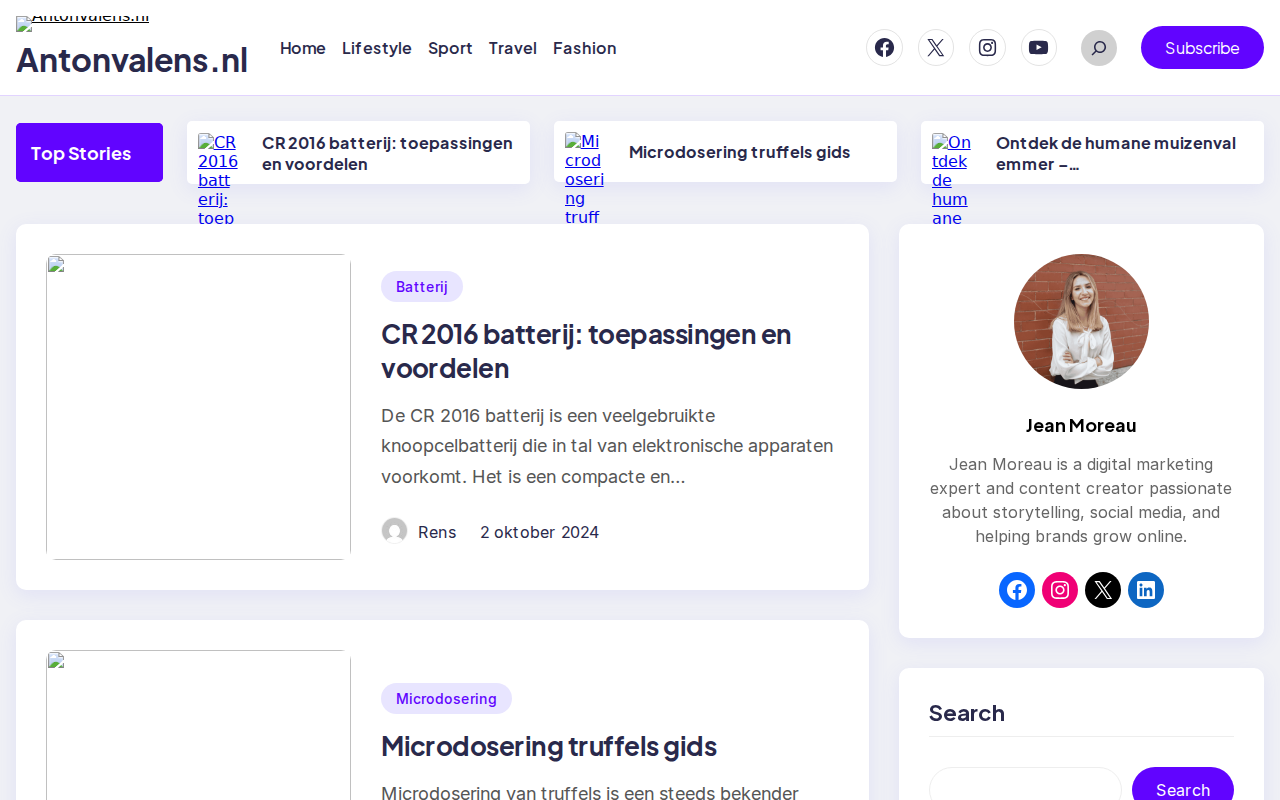
Task: Click the sidebar Search heading
Action: coord(967,713)
